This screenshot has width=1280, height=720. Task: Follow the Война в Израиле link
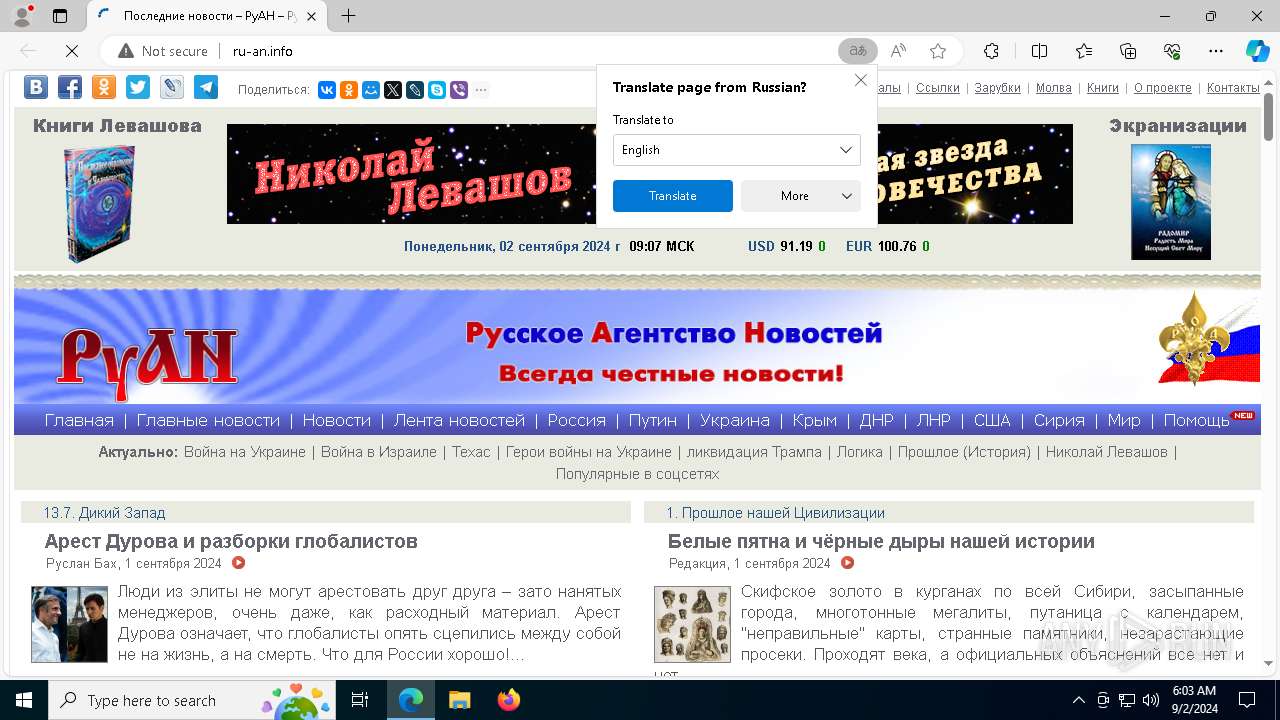point(379,452)
